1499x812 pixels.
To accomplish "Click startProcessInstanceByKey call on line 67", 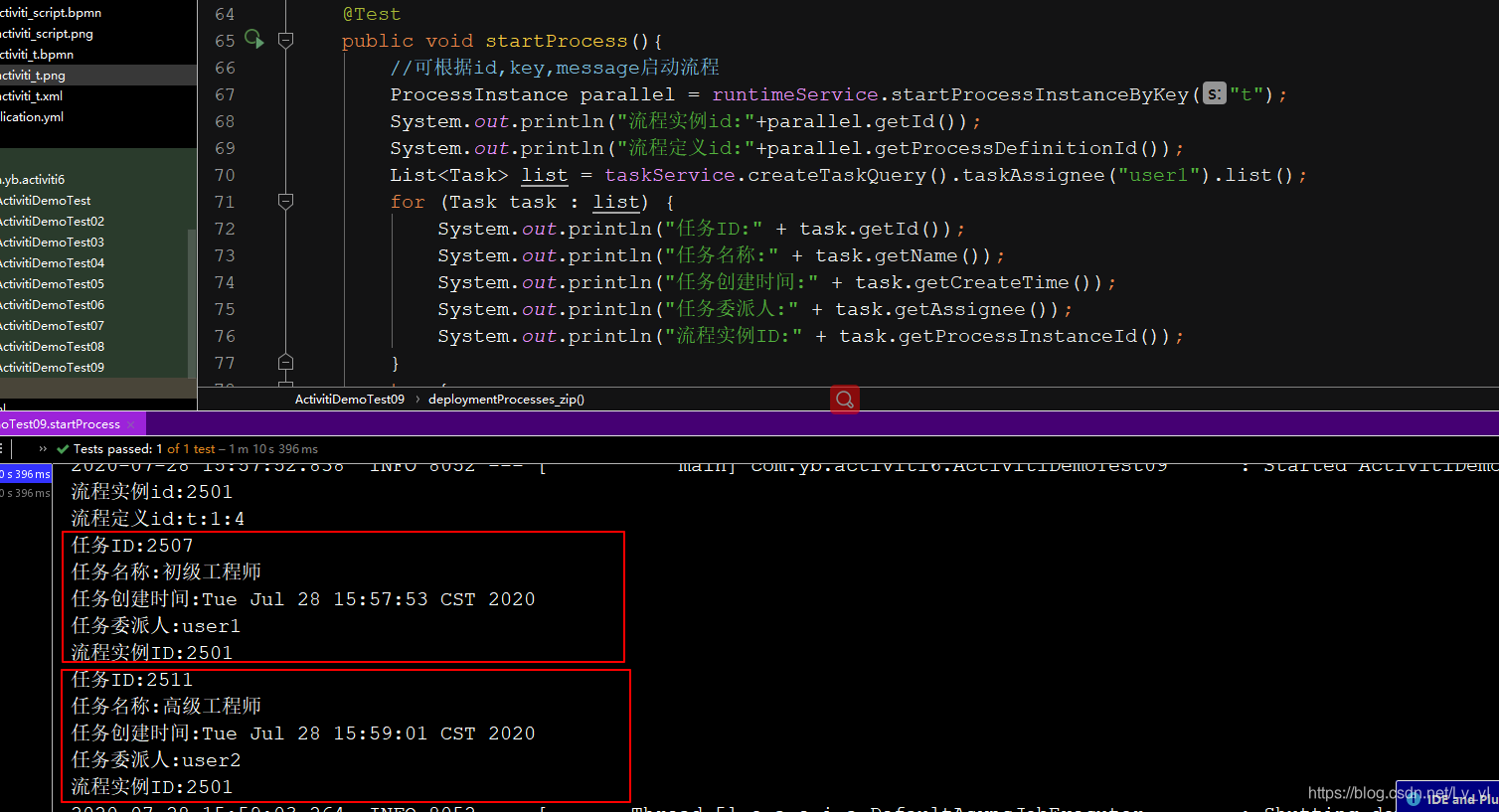I will 1040,94.
